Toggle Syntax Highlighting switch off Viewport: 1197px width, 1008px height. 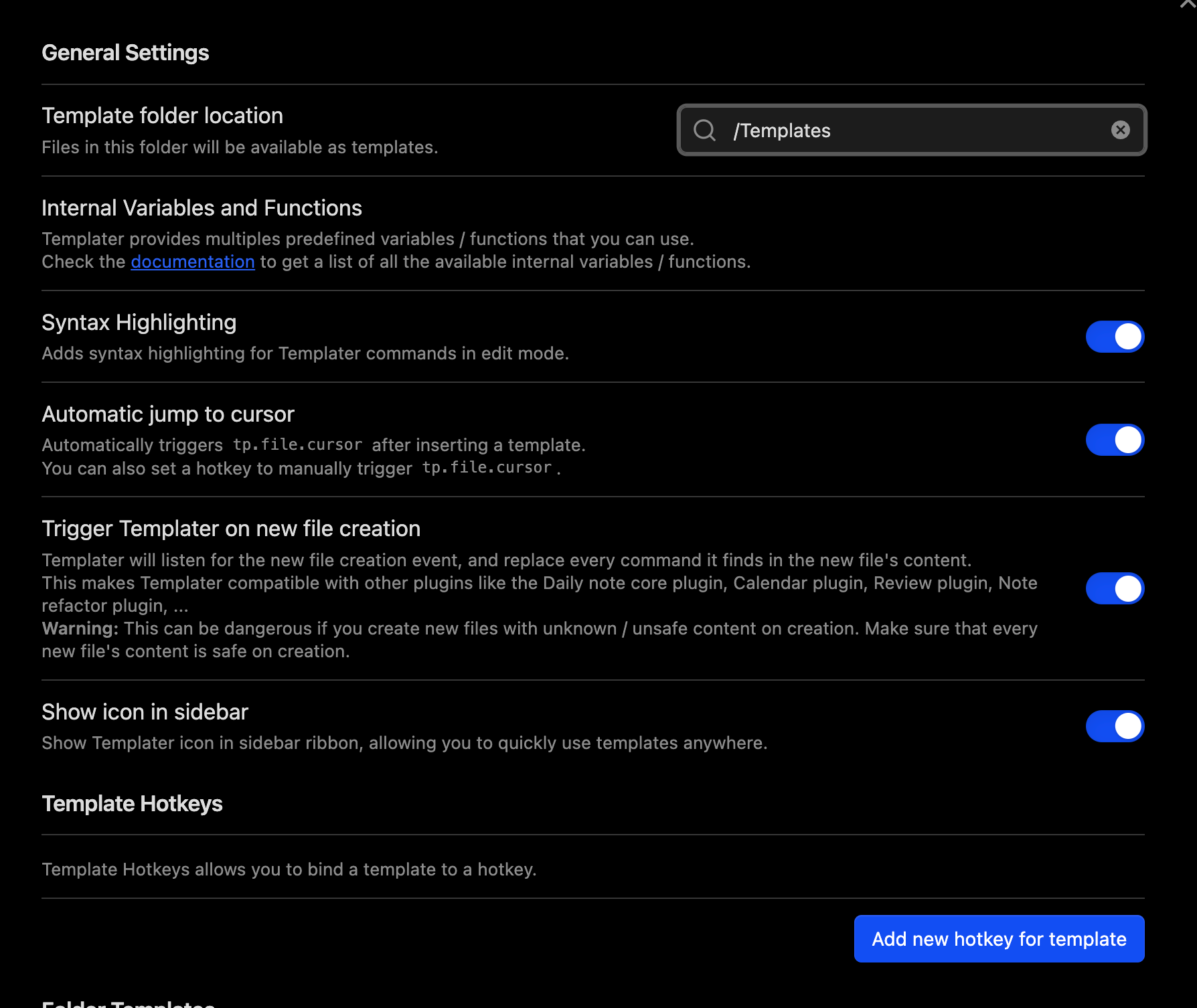[x=1115, y=337]
